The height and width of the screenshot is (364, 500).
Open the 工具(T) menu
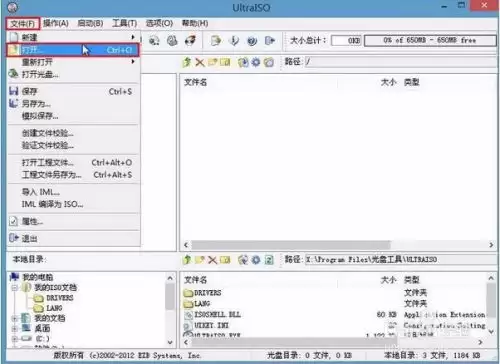124,23
